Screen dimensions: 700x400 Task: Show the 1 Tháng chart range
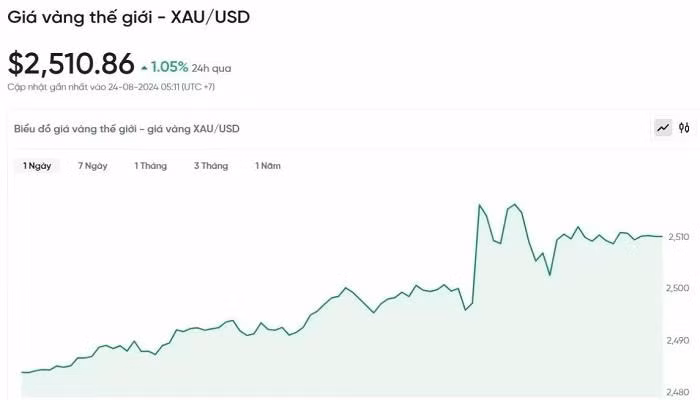(150, 165)
